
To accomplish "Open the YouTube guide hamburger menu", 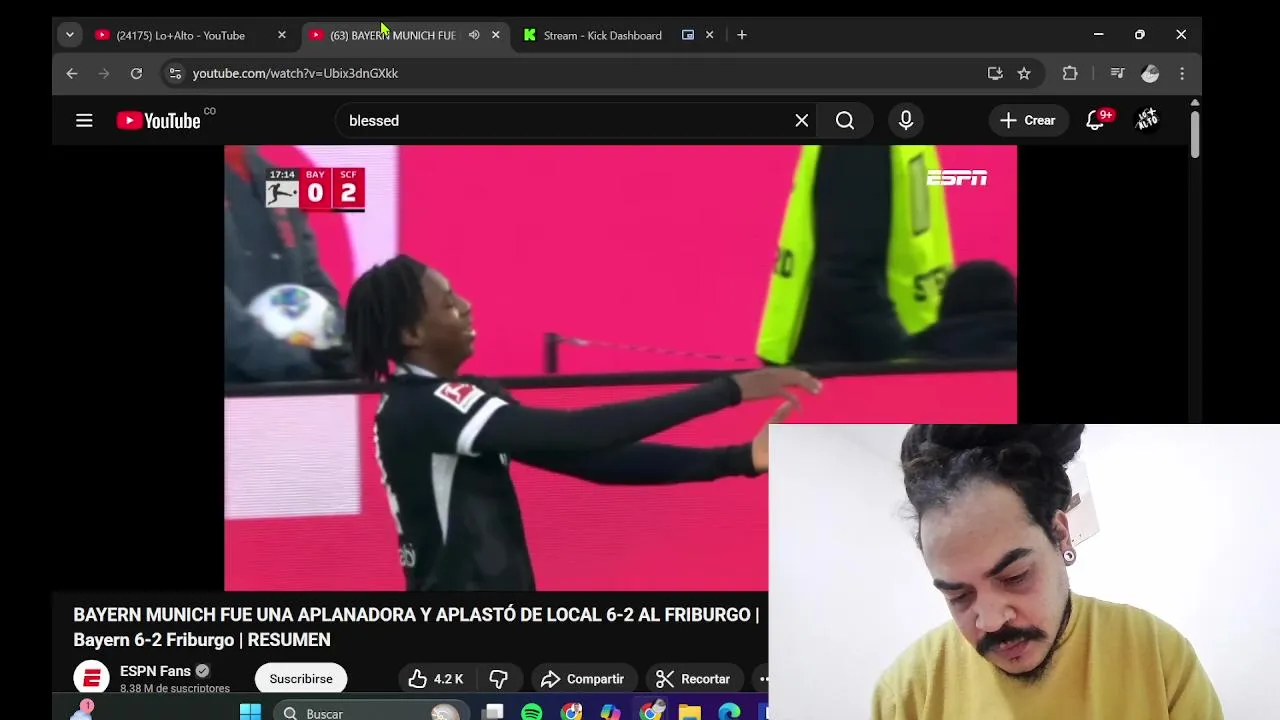I will pos(84,121).
